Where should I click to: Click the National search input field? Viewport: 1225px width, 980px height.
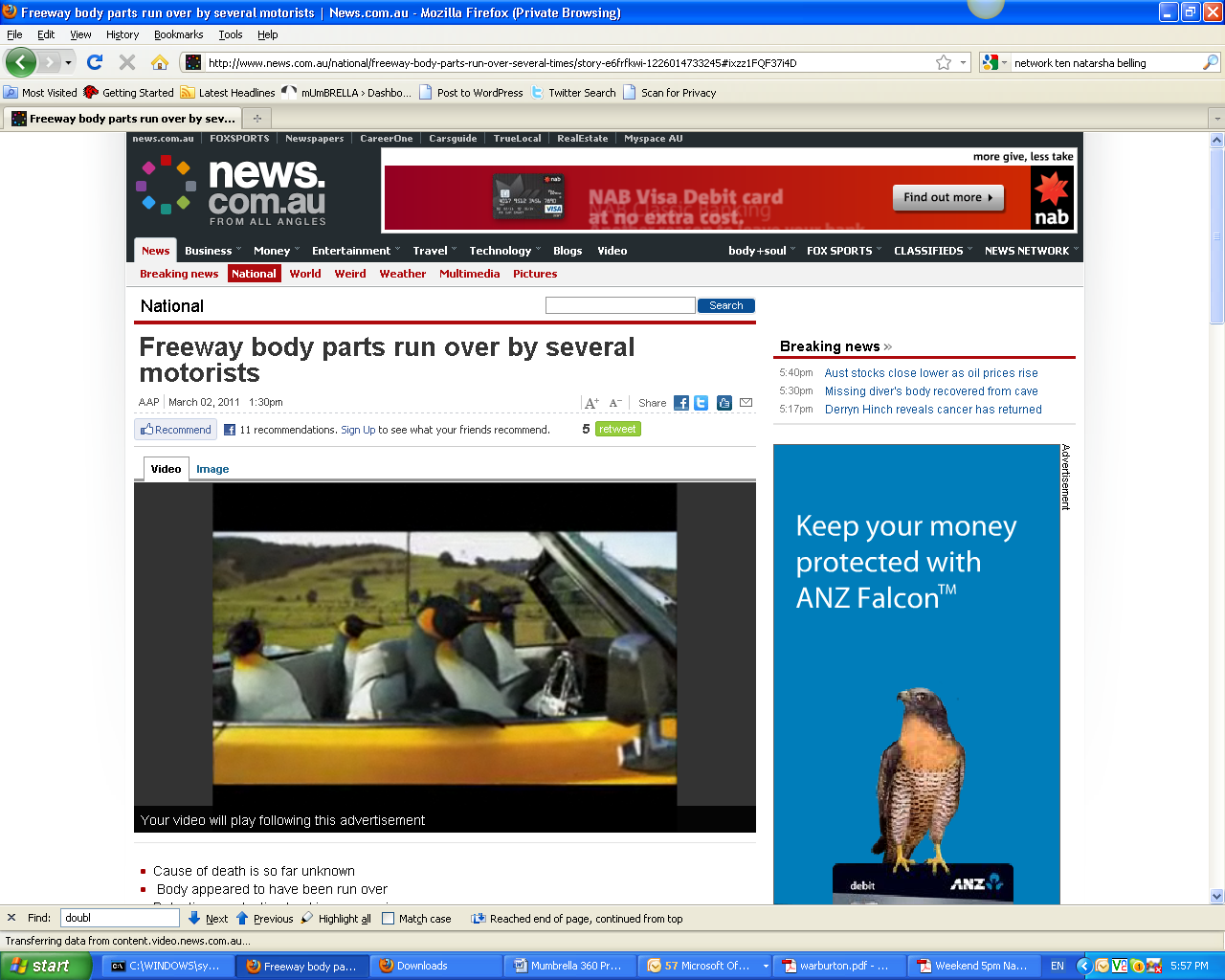click(620, 305)
